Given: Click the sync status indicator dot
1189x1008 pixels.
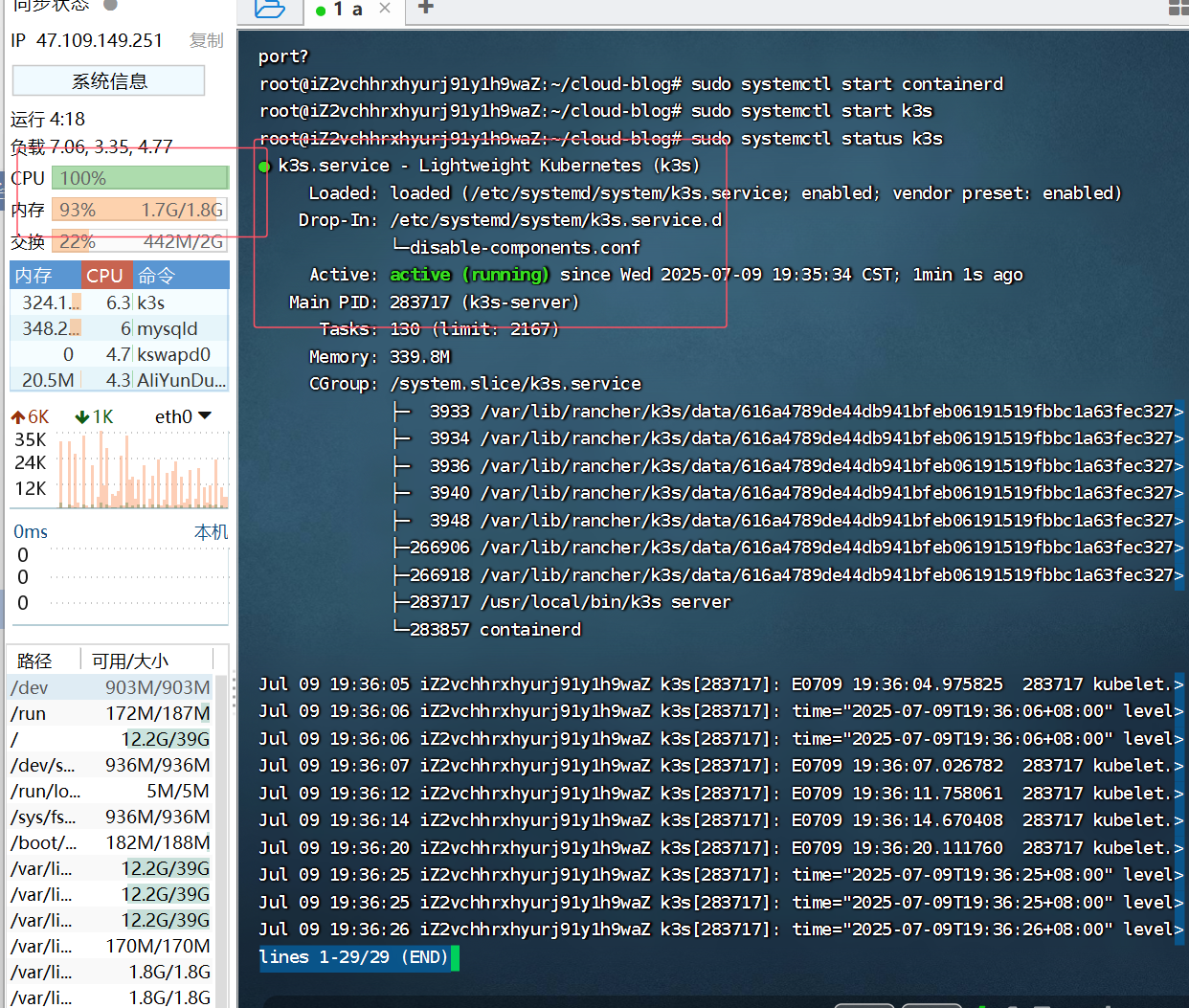Looking at the screenshot, I should [x=110, y=5].
